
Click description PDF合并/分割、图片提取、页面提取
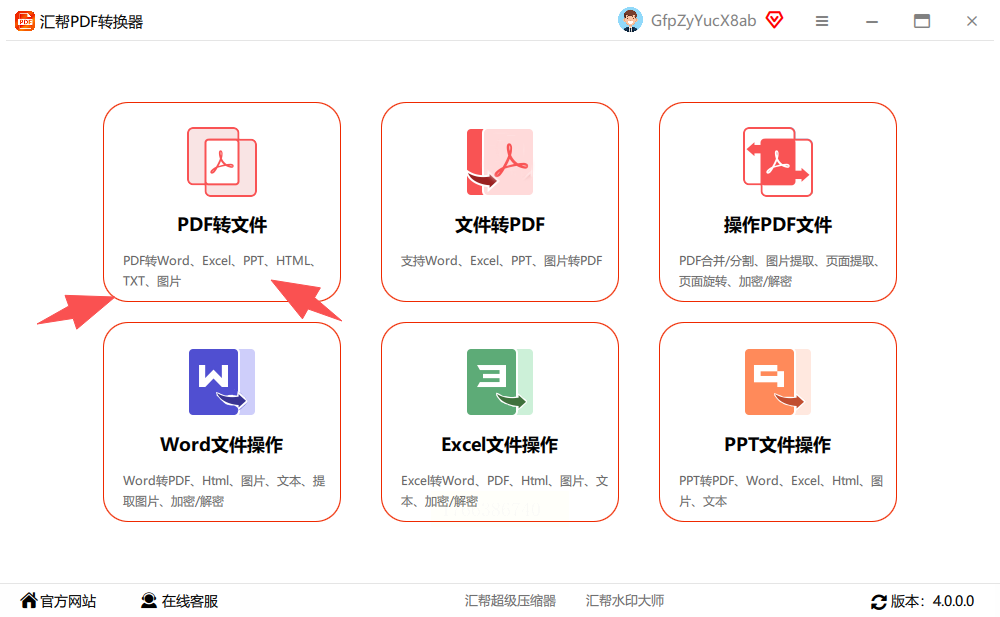coord(780,271)
